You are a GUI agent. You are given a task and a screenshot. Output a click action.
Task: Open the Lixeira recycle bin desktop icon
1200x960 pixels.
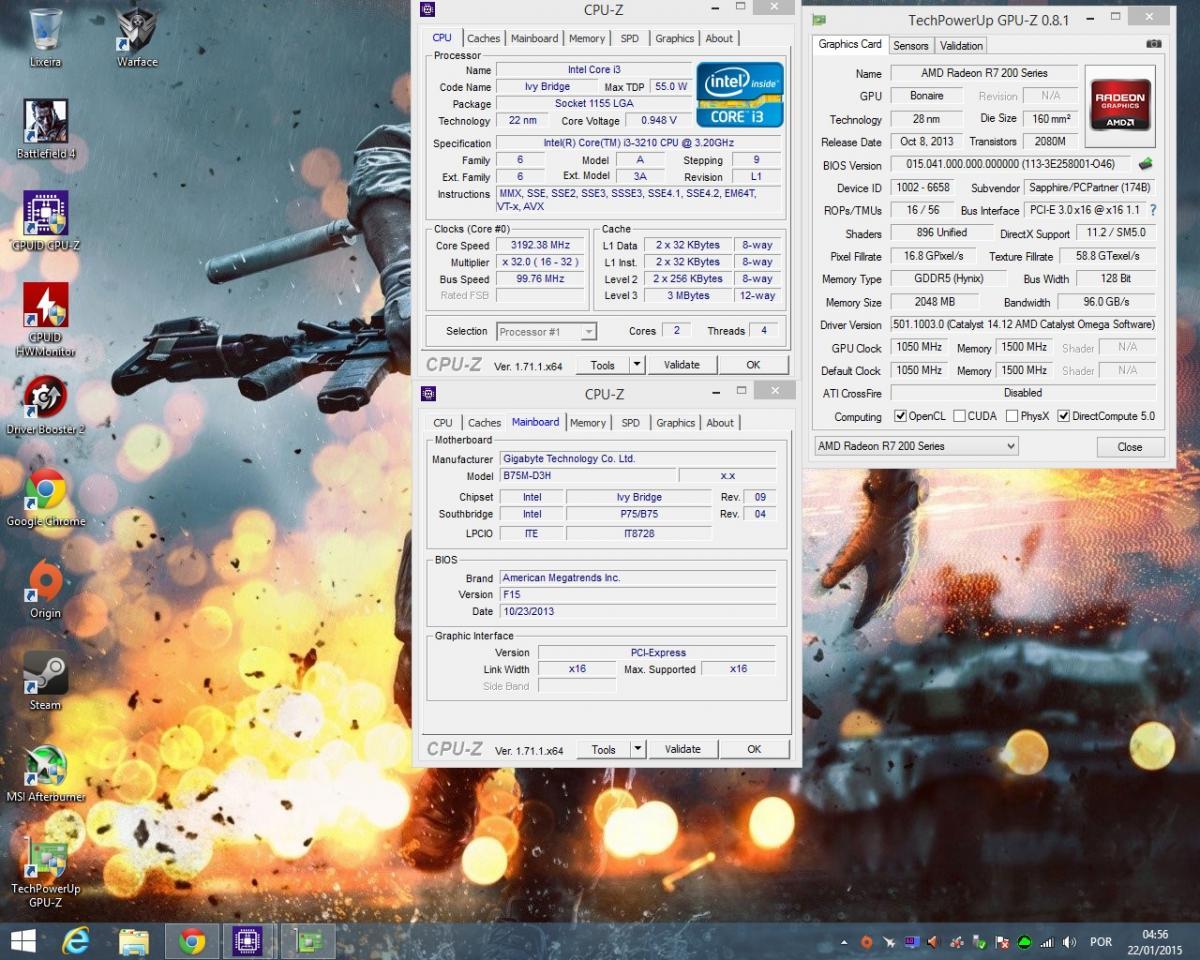click(x=46, y=37)
